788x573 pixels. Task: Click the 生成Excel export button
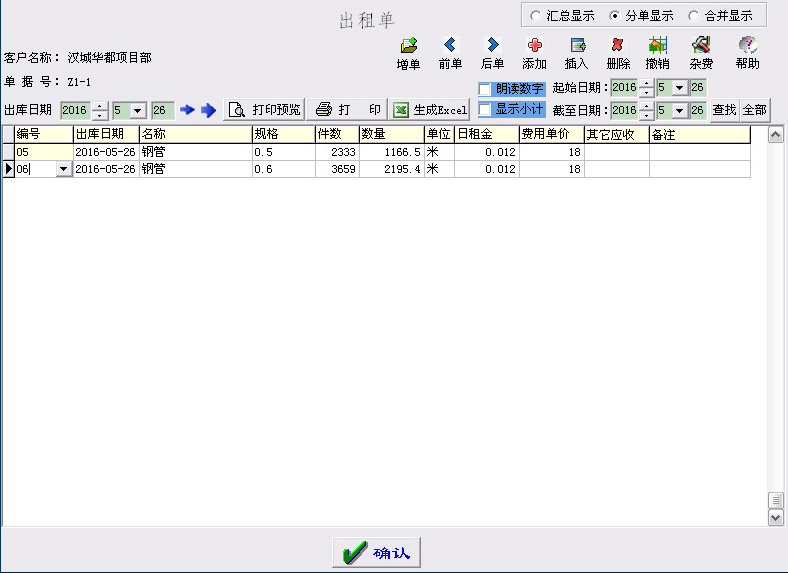tap(430, 110)
